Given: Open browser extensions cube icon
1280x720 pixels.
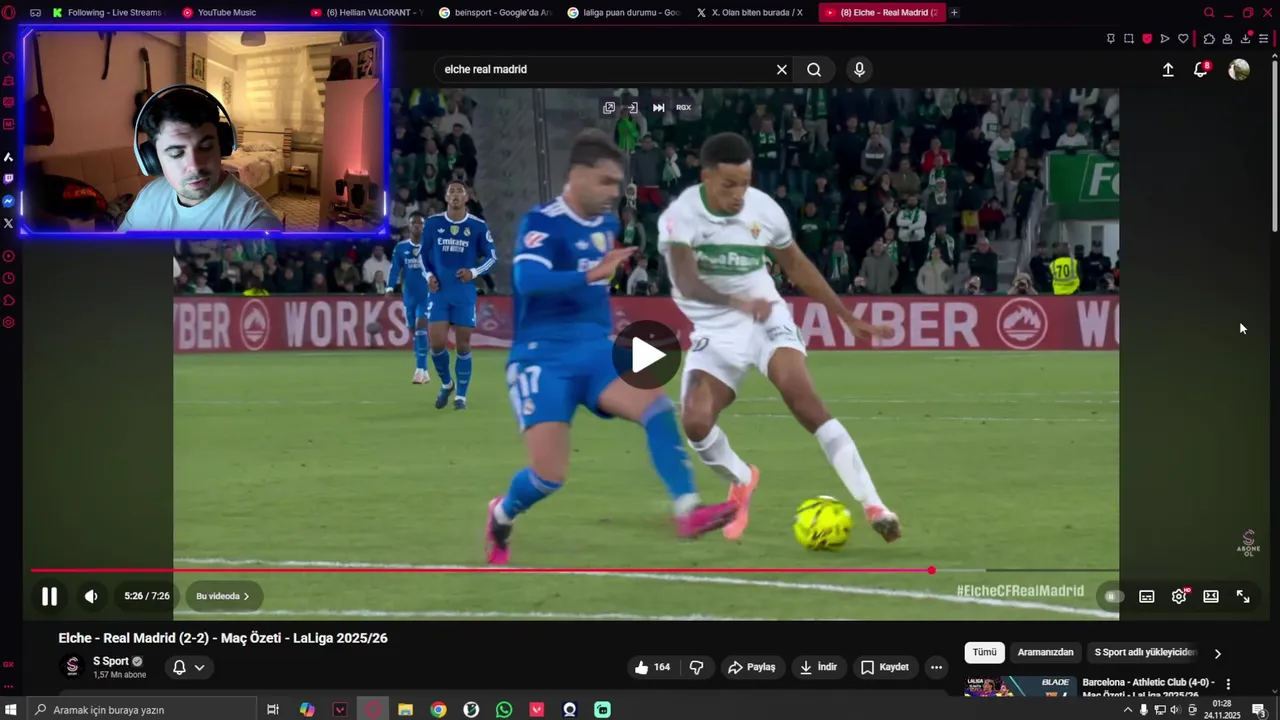Looking at the screenshot, I should 1209,39.
